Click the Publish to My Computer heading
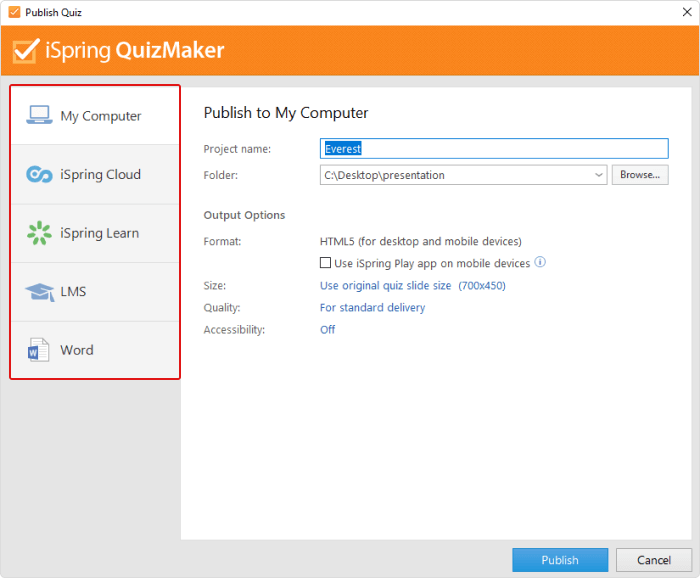Viewport: 700px width, 578px height. (x=286, y=113)
